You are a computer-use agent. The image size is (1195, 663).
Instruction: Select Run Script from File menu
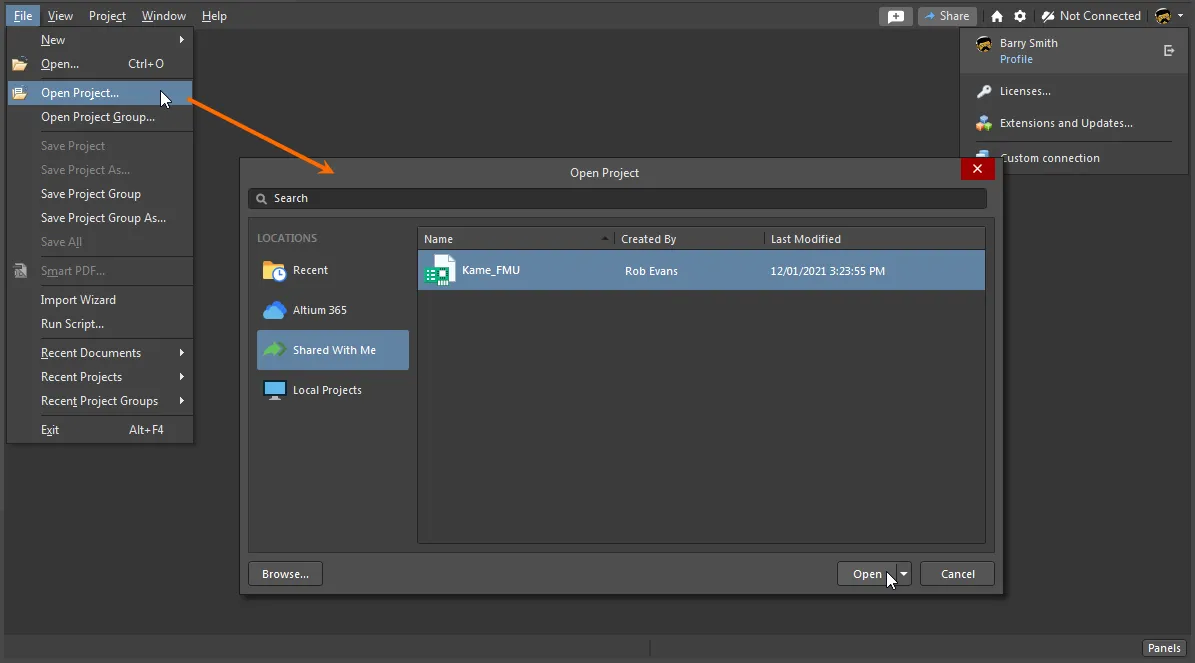100,324
